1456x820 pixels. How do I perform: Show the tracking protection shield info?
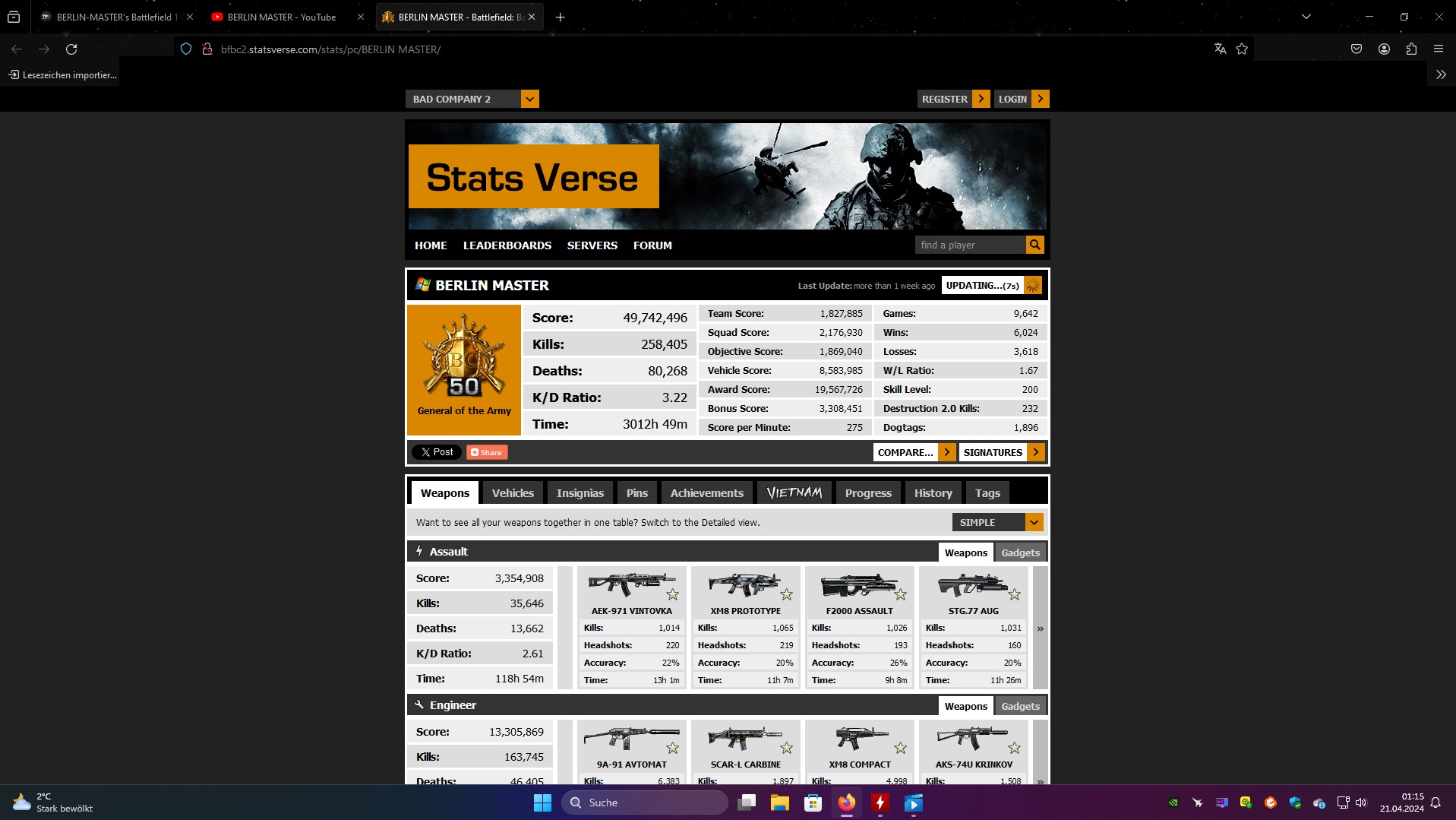[x=186, y=49]
